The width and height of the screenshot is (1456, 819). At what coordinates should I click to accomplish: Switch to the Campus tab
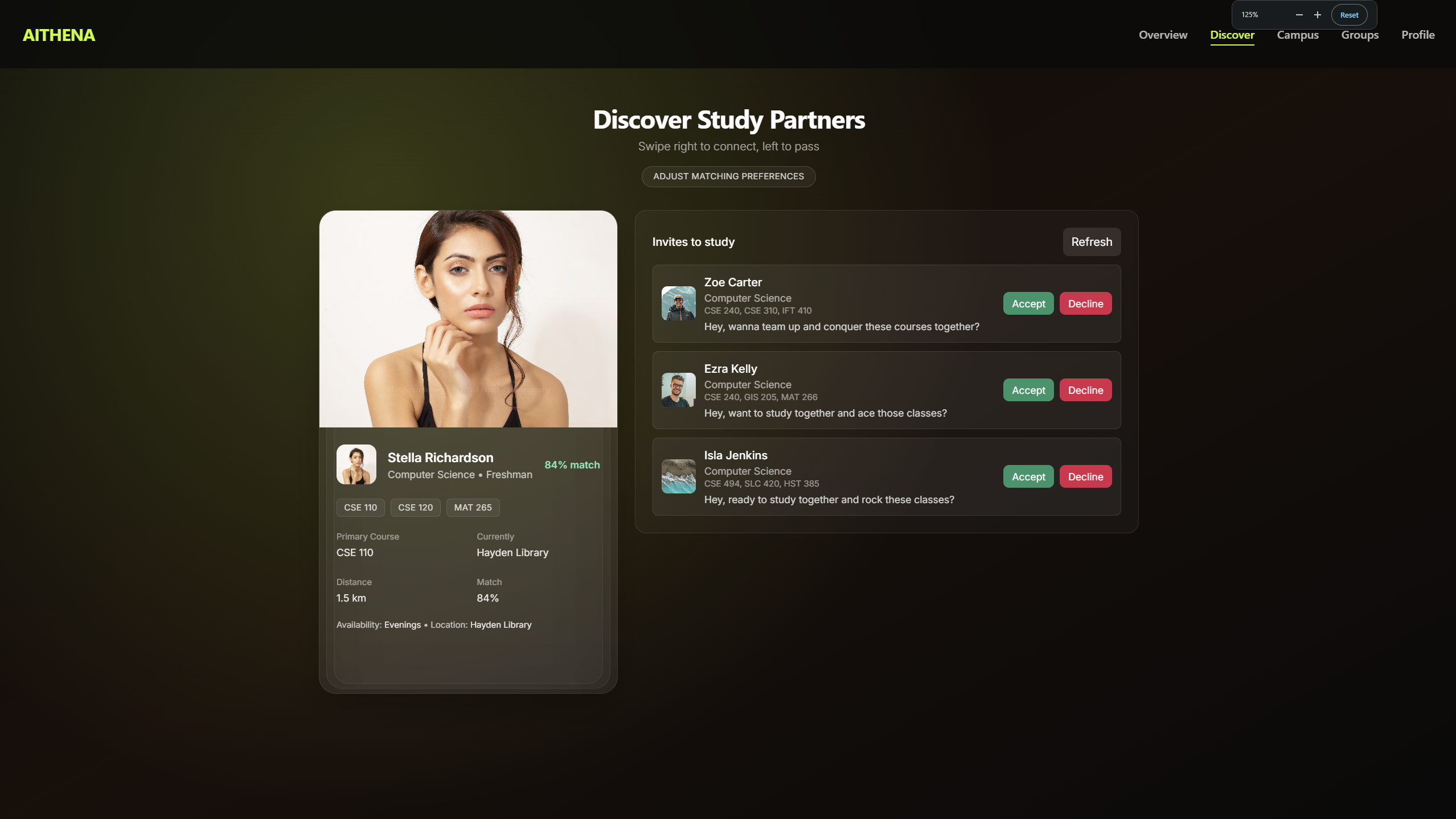click(1297, 35)
